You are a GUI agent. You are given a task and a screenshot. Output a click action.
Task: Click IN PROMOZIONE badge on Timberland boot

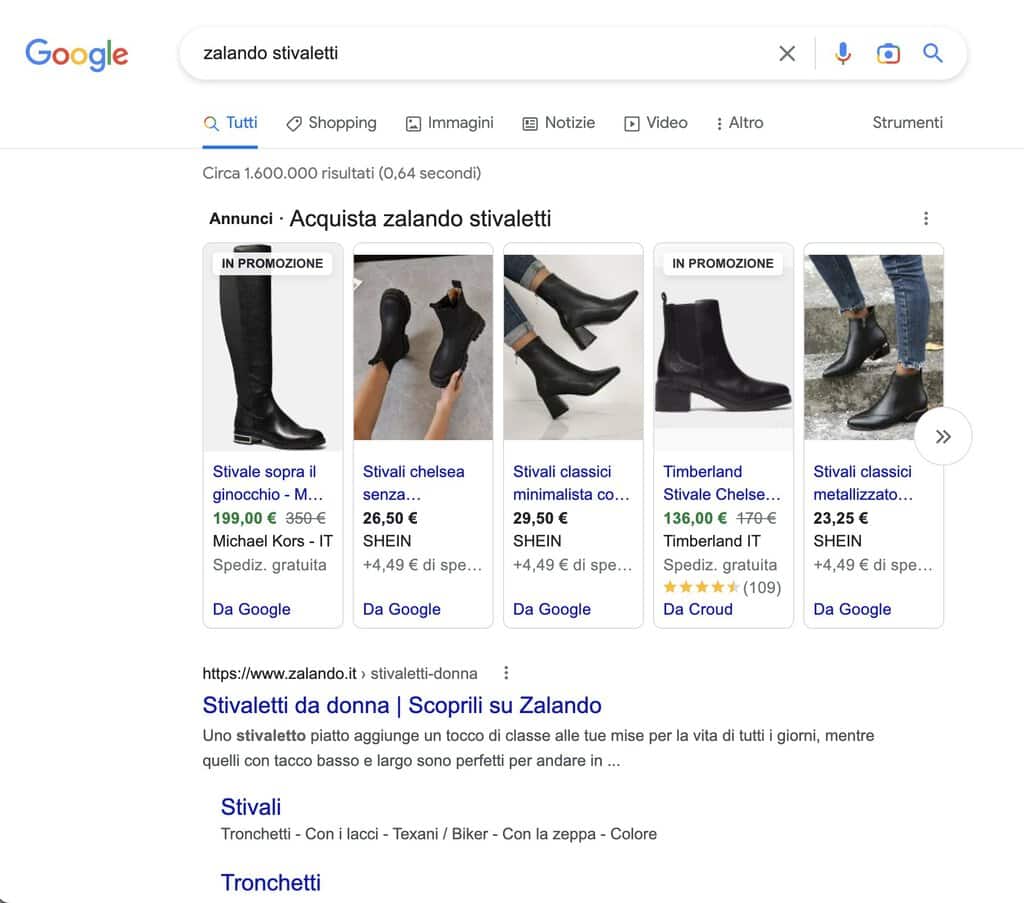pyautogui.click(x=723, y=263)
